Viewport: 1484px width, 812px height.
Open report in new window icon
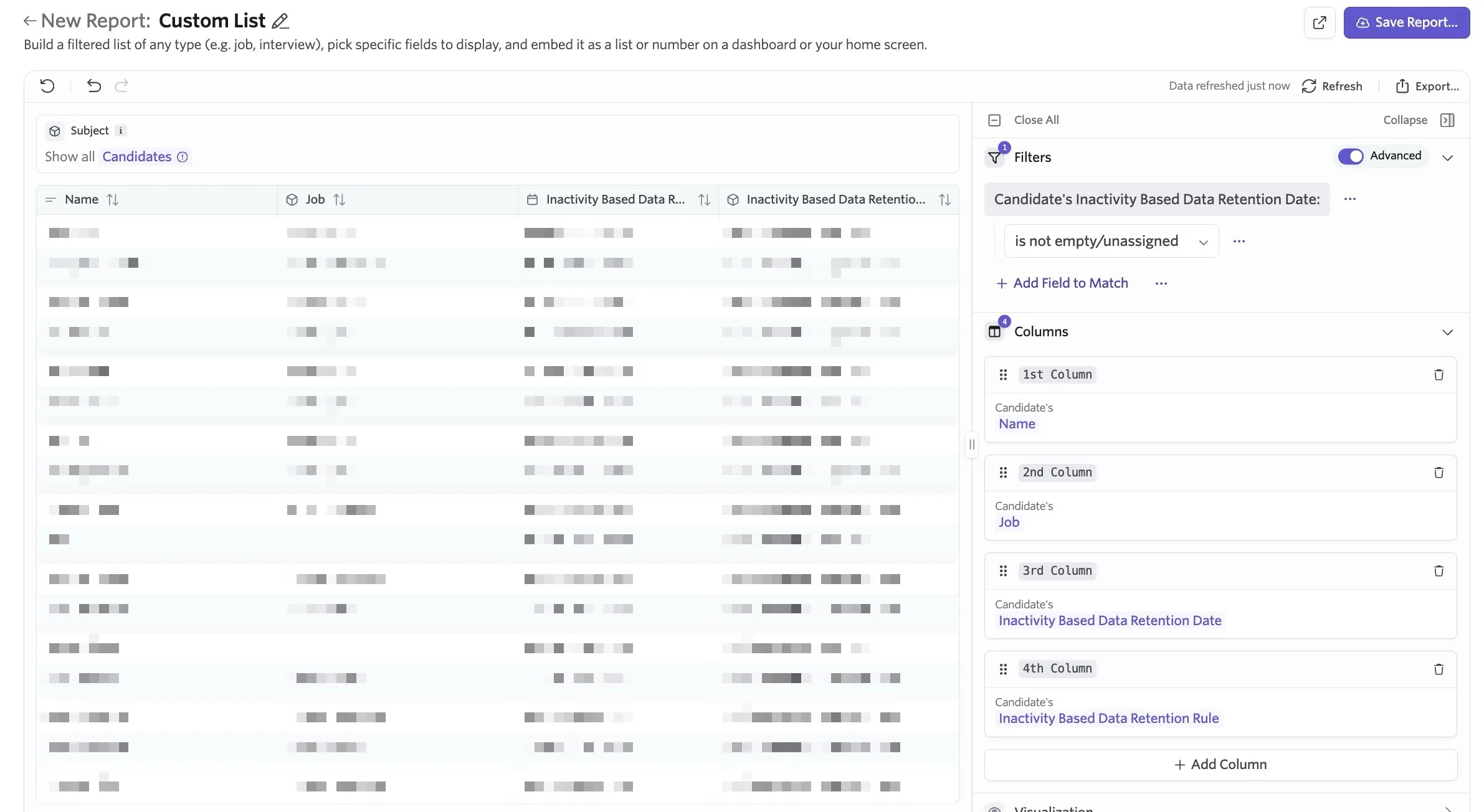(1319, 23)
